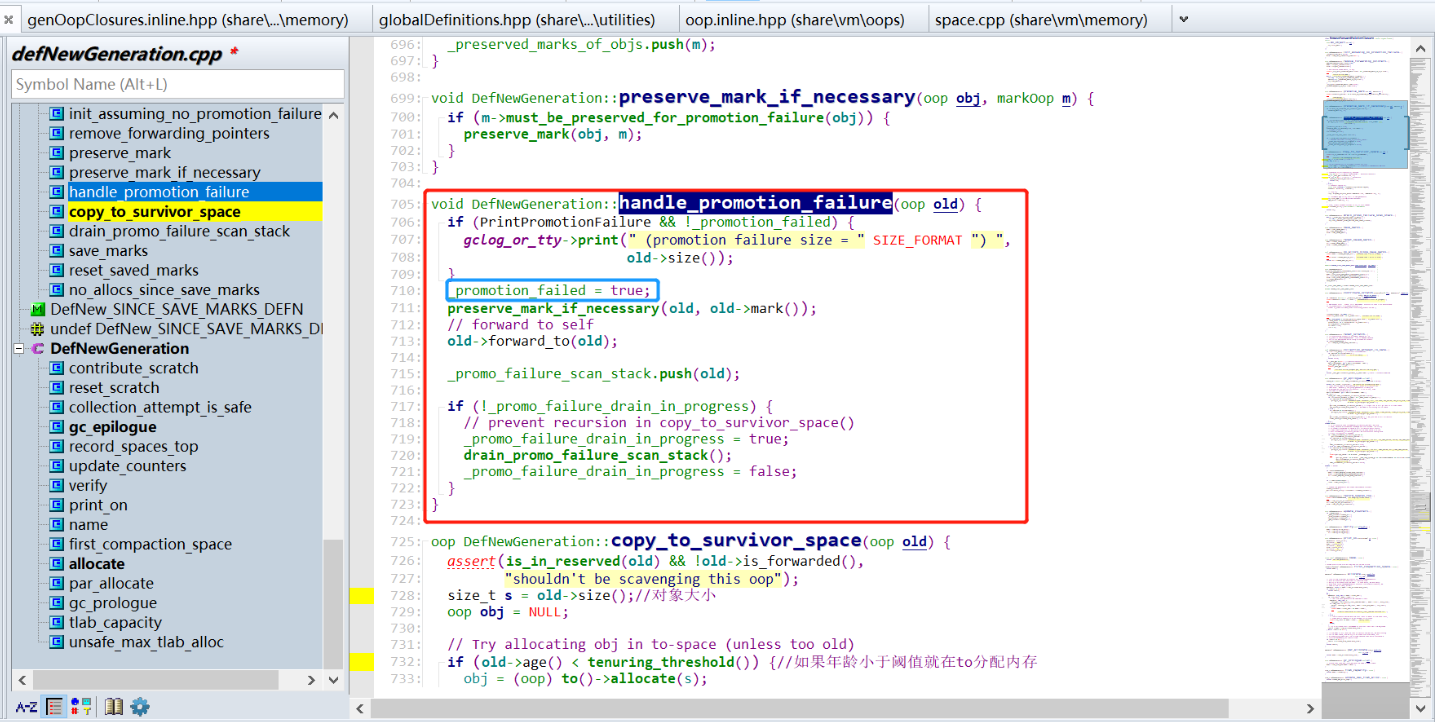Click icon beside preserve_mark entry
Image resolution: width=1438 pixels, height=722 pixels.
coord(57,153)
